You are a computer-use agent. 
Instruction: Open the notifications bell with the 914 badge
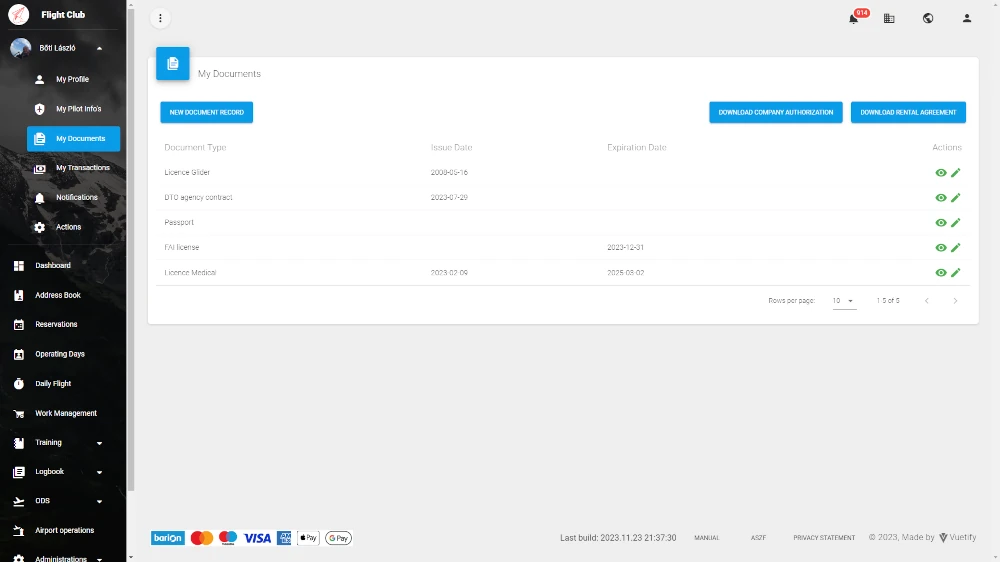853,18
